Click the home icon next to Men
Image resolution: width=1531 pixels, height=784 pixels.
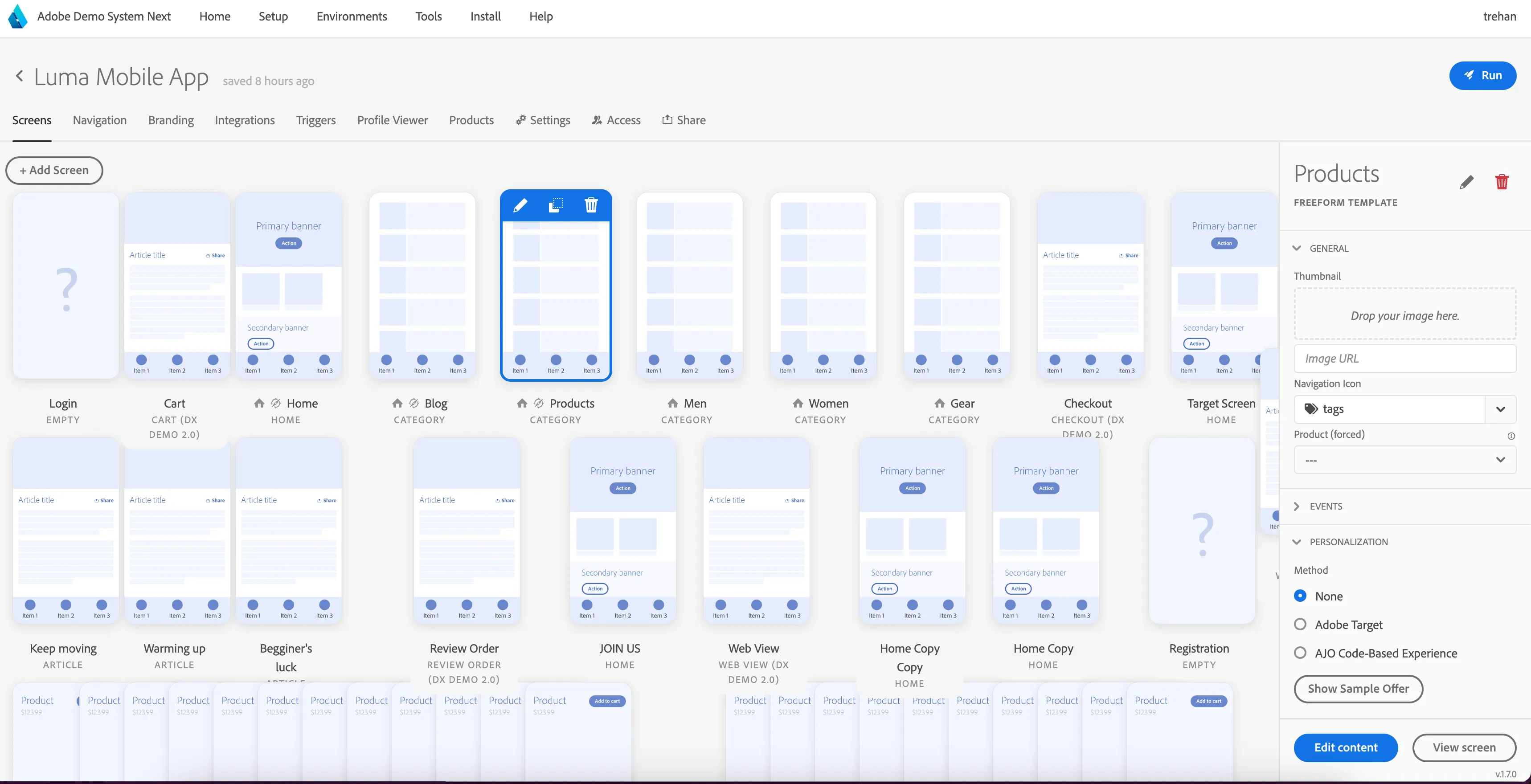click(x=673, y=404)
